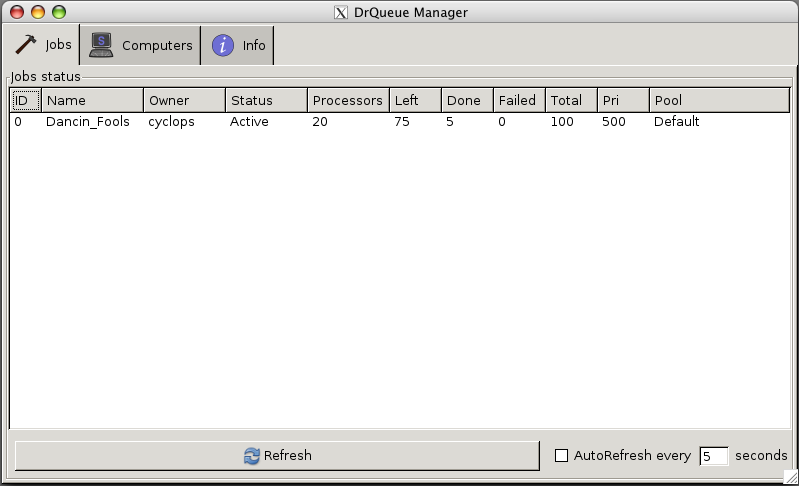Click the job ID 0 cell
Image resolution: width=799 pixels, height=486 pixels.
[18, 122]
